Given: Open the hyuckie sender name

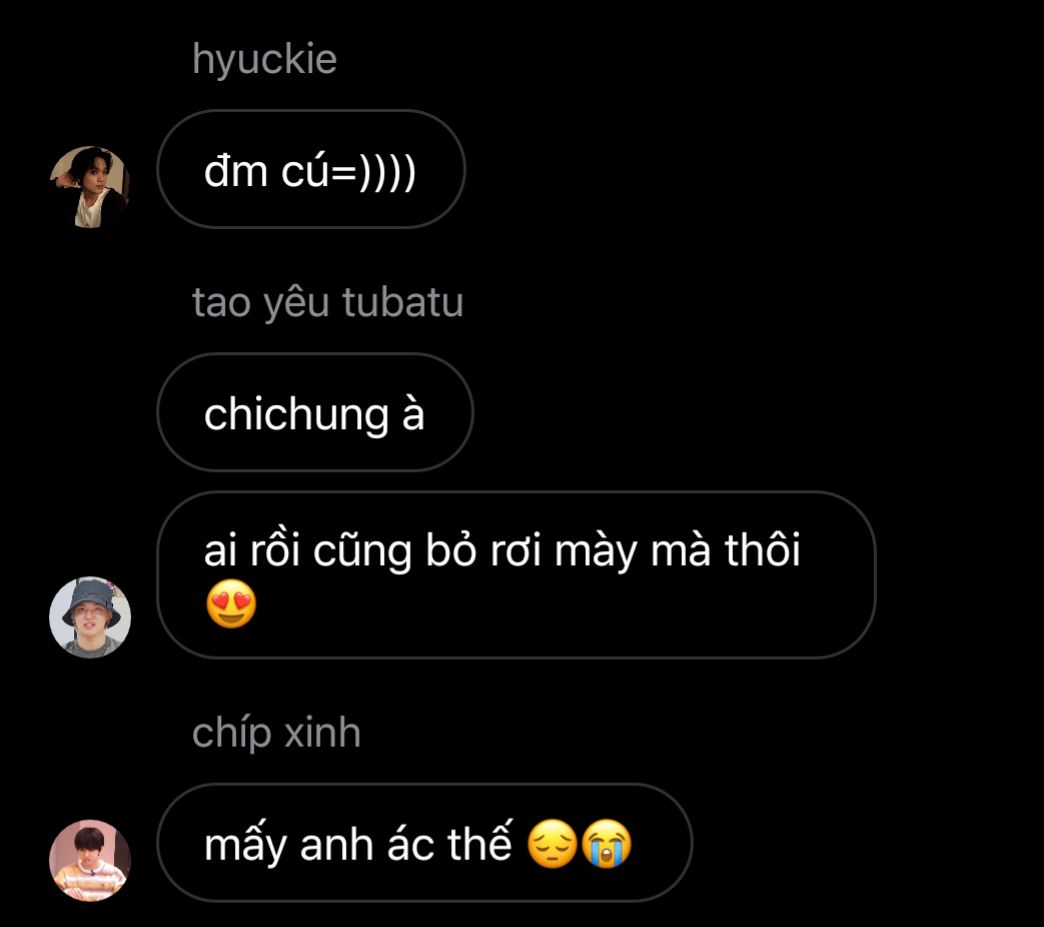Looking at the screenshot, I should click(x=264, y=59).
